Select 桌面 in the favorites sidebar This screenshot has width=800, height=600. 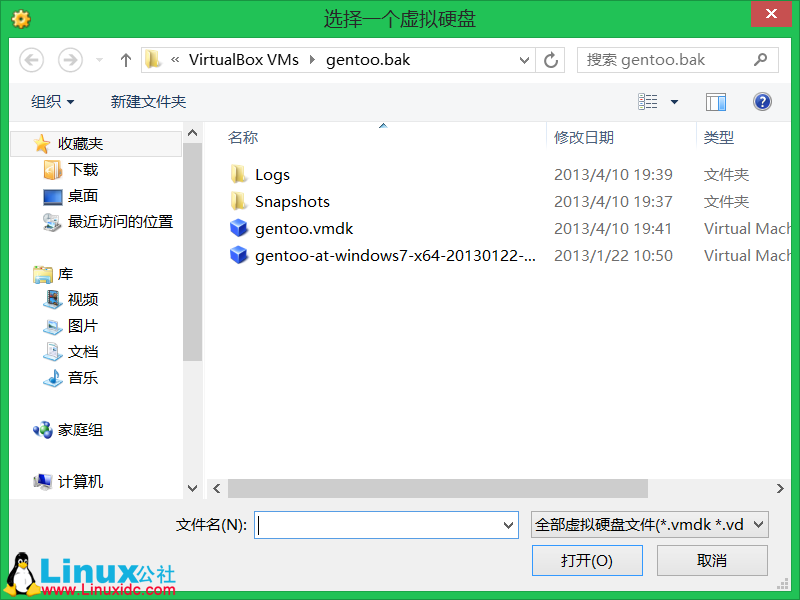[x=82, y=195]
